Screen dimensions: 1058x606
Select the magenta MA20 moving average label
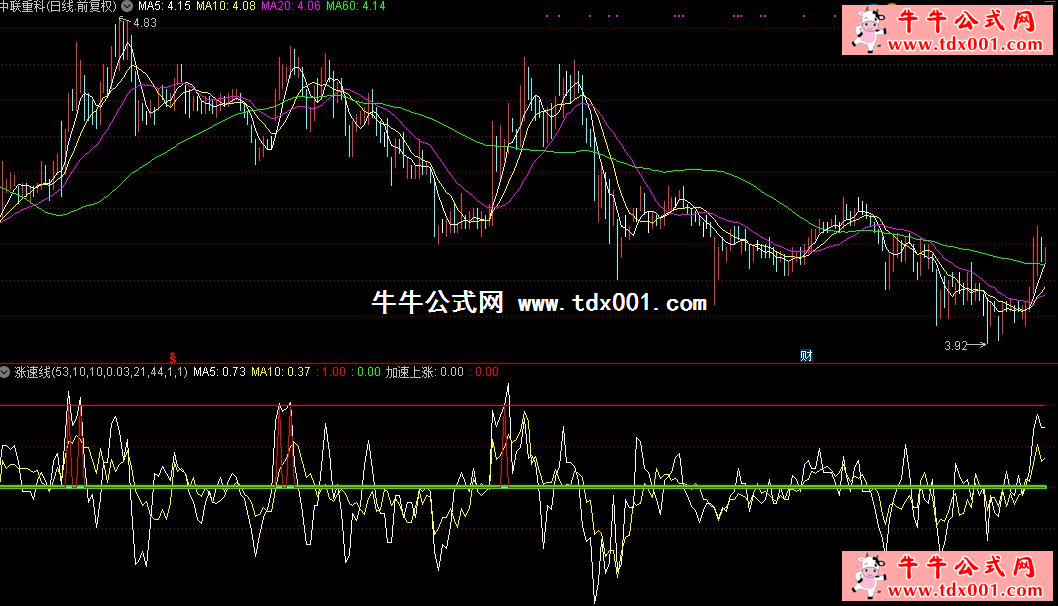(x=290, y=6)
